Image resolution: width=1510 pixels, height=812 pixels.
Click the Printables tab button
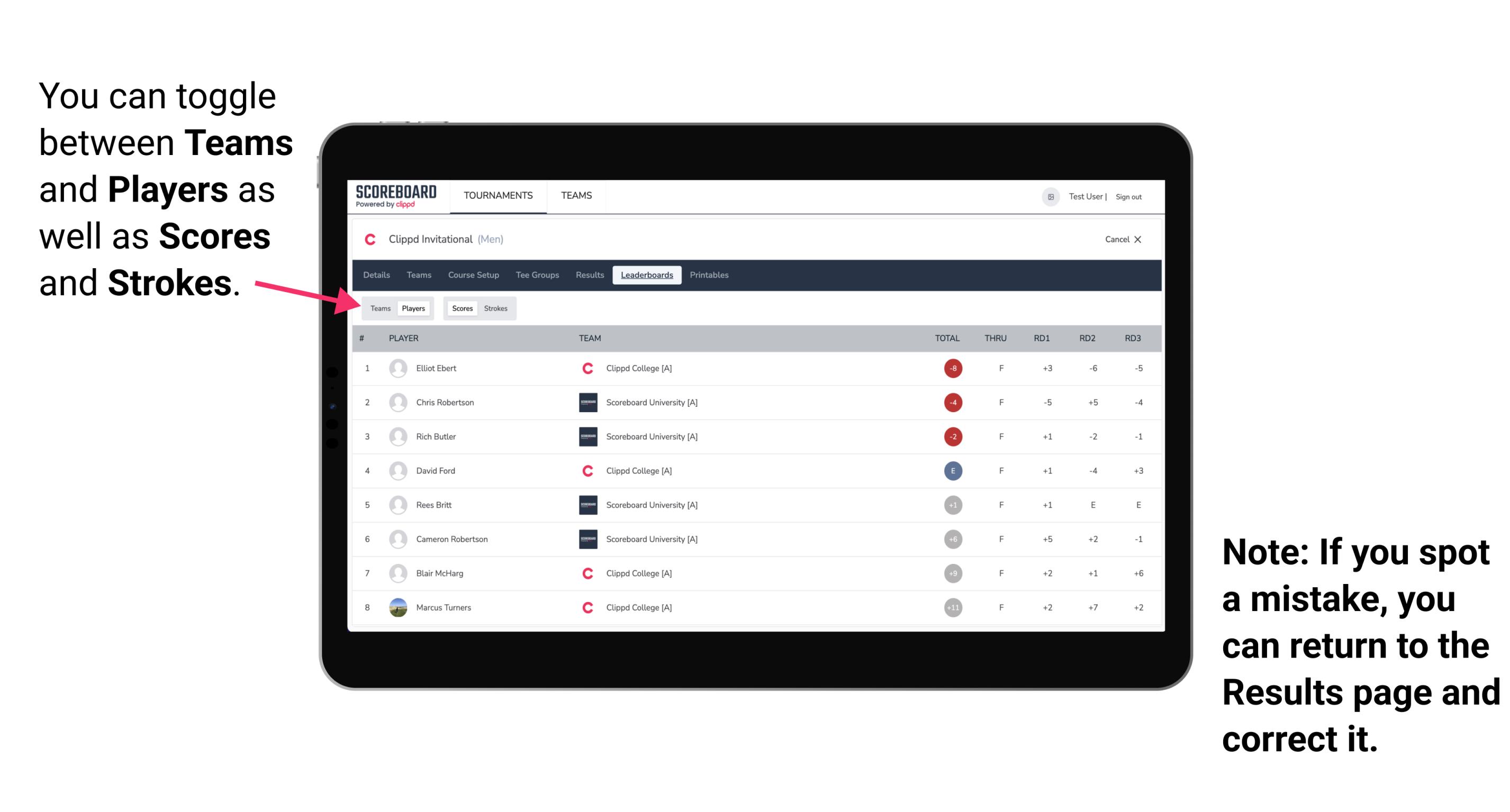[709, 275]
